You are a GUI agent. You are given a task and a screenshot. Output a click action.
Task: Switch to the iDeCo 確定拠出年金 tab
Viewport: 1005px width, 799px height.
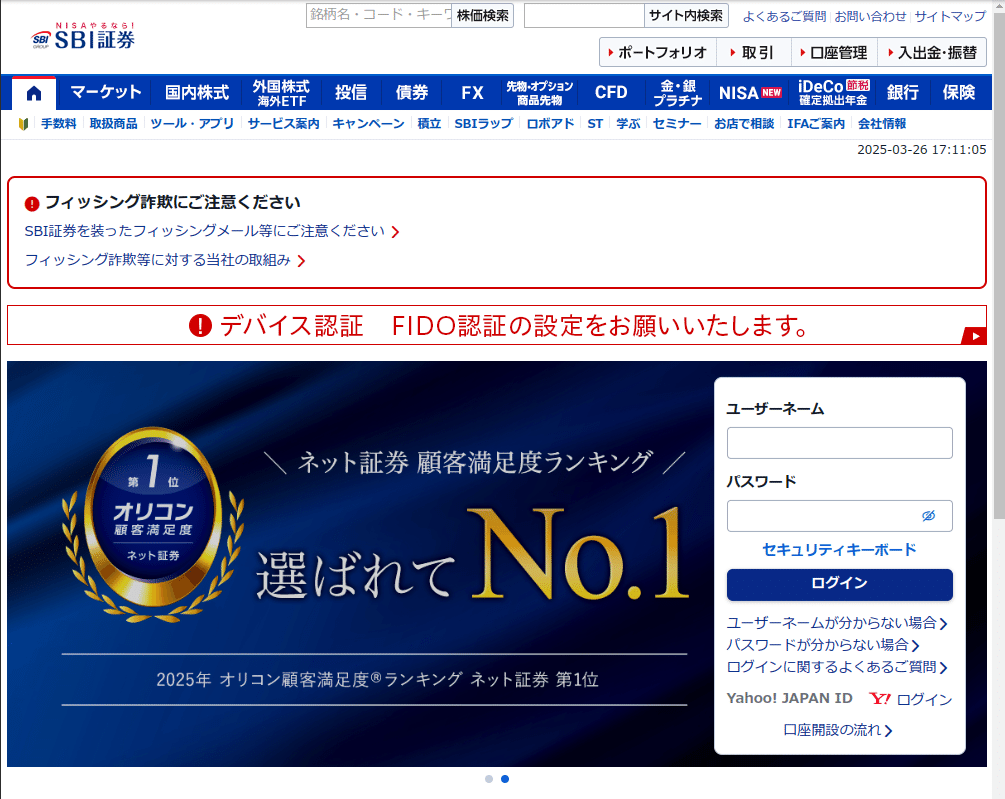click(832, 92)
